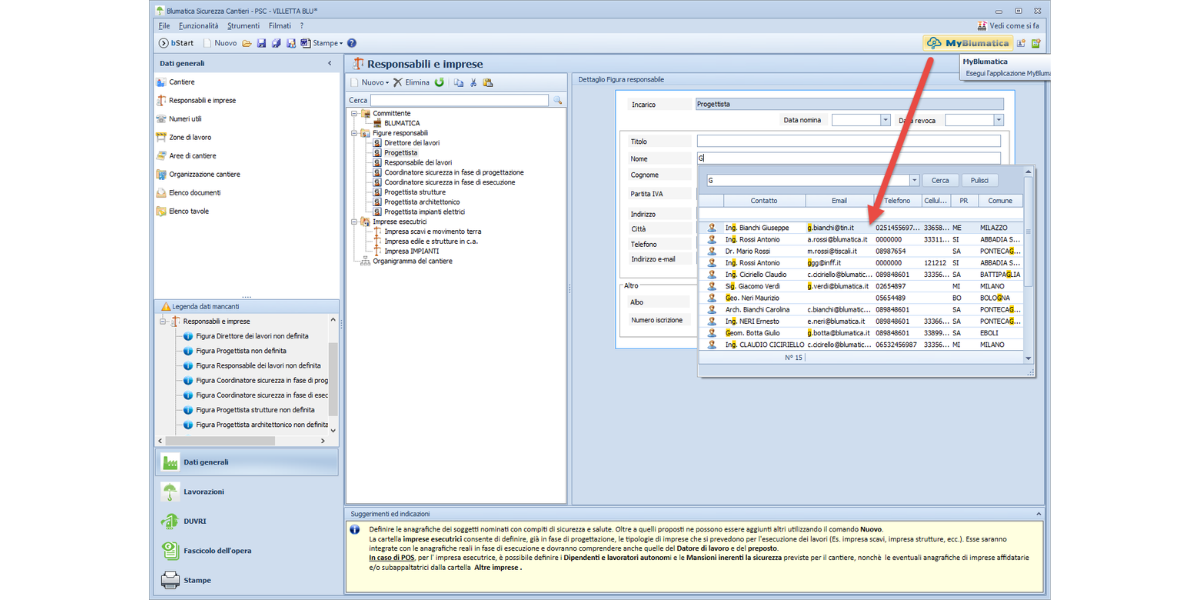The image size is (1200, 600).
Task: Click the bStart button in the main toolbar
Action: [176, 43]
